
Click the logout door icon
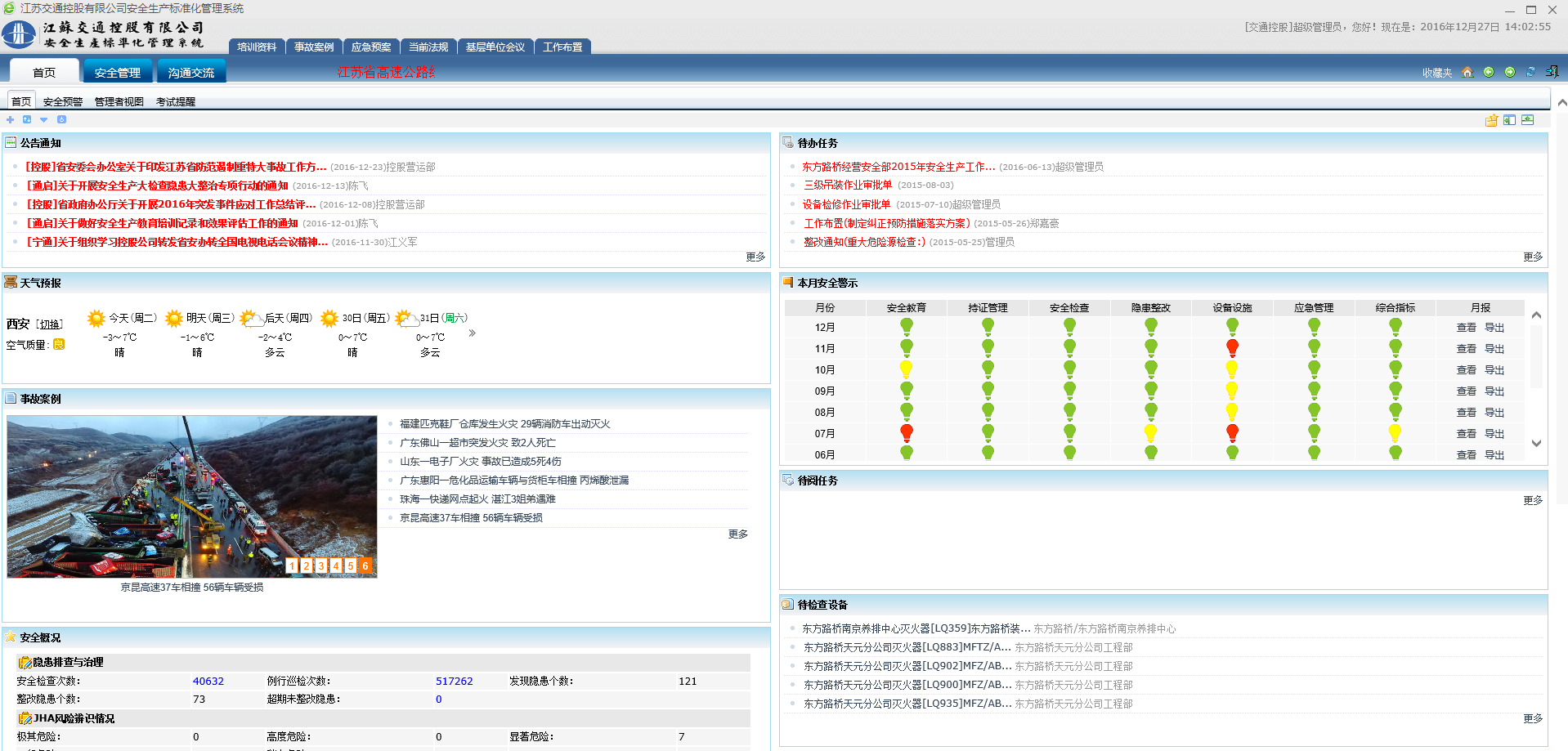pos(1552,72)
